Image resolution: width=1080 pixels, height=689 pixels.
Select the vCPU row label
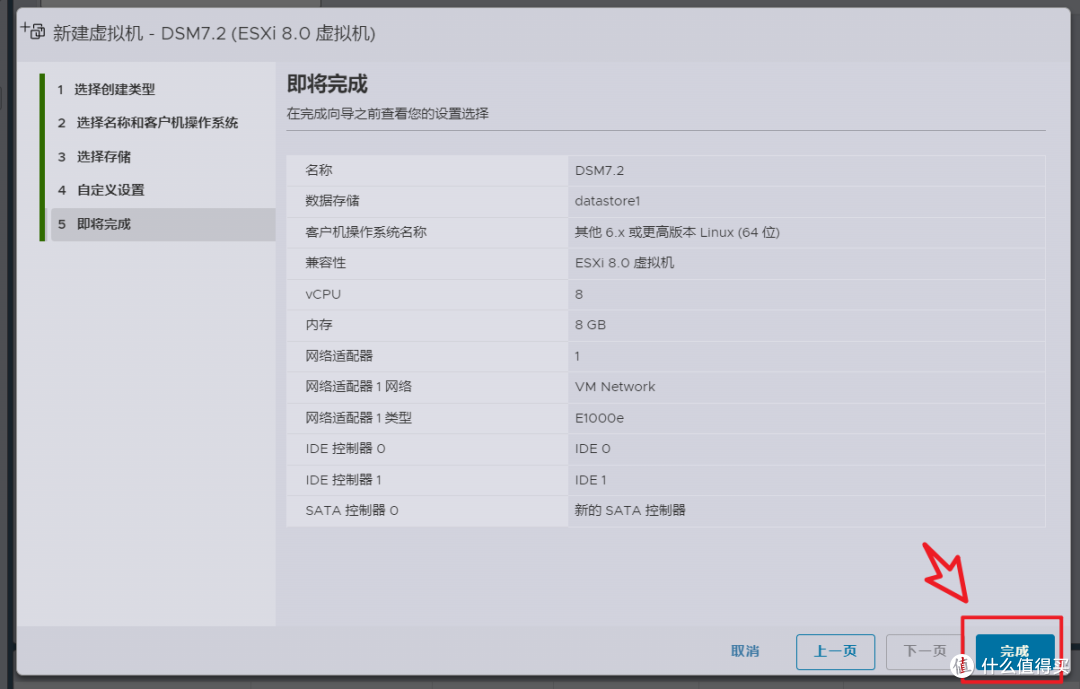point(323,294)
